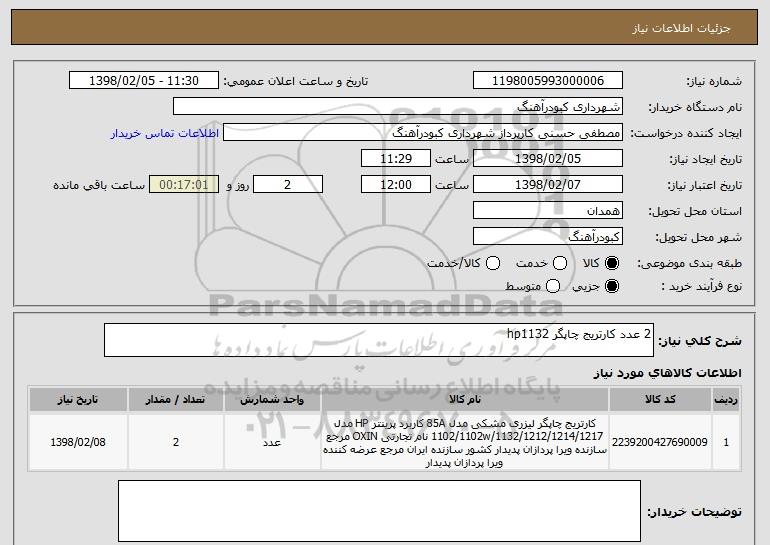The width and height of the screenshot is (770, 545).
Task: Select the کالا/خدمت radio button
Action: [493, 263]
